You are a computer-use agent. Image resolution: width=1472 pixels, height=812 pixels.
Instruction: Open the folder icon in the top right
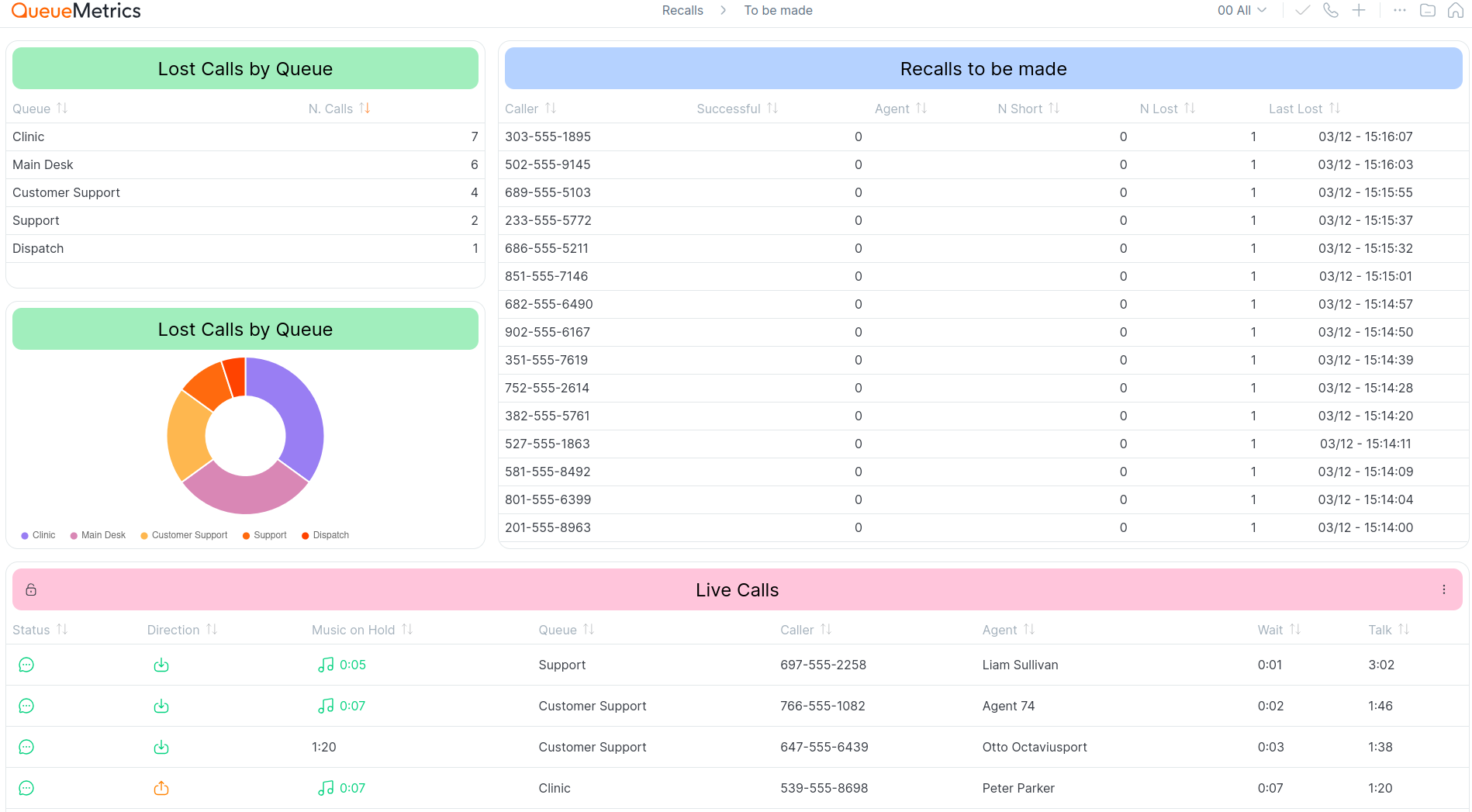pyautogui.click(x=1427, y=10)
